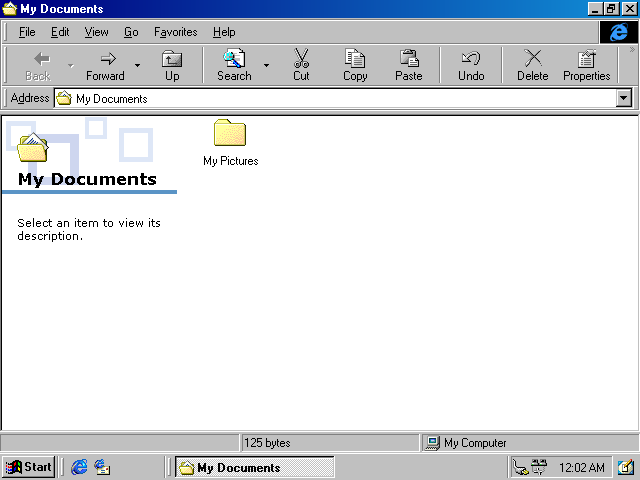Open the Help menu
640x480 pixels.
pos(224,32)
